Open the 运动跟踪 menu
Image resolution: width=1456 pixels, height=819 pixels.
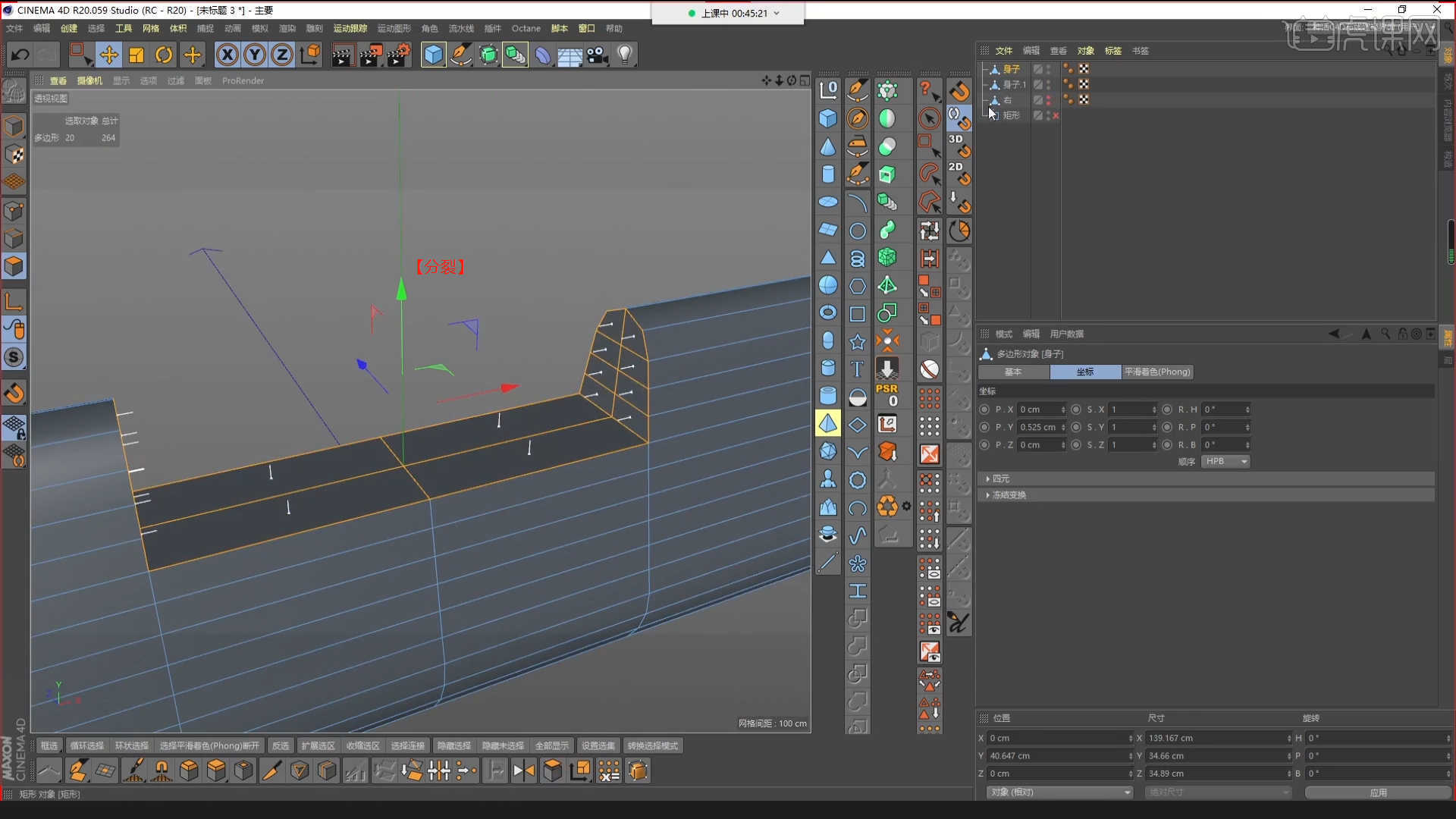click(350, 29)
